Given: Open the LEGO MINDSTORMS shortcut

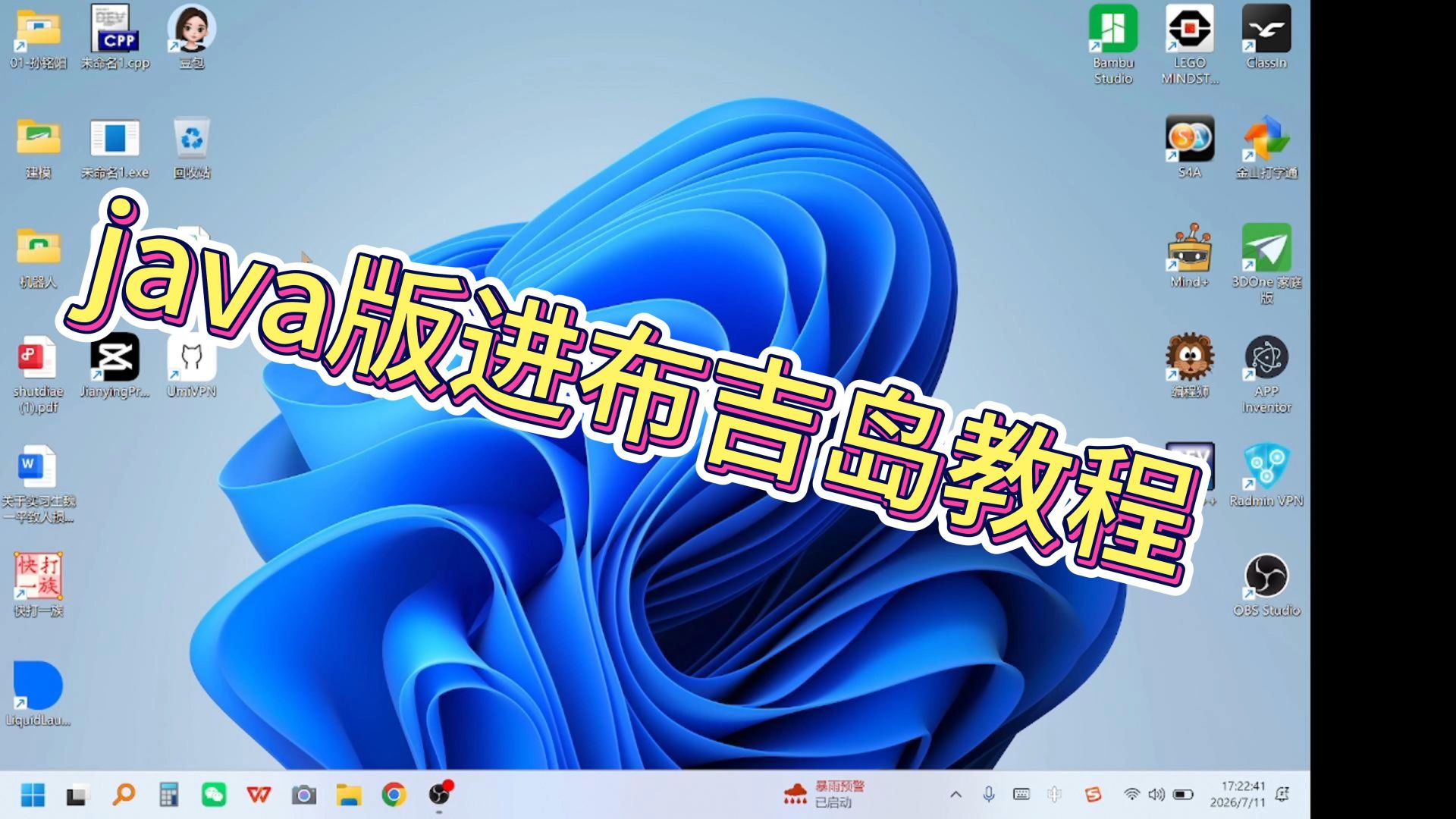Looking at the screenshot, I should tap(1190, 44).
